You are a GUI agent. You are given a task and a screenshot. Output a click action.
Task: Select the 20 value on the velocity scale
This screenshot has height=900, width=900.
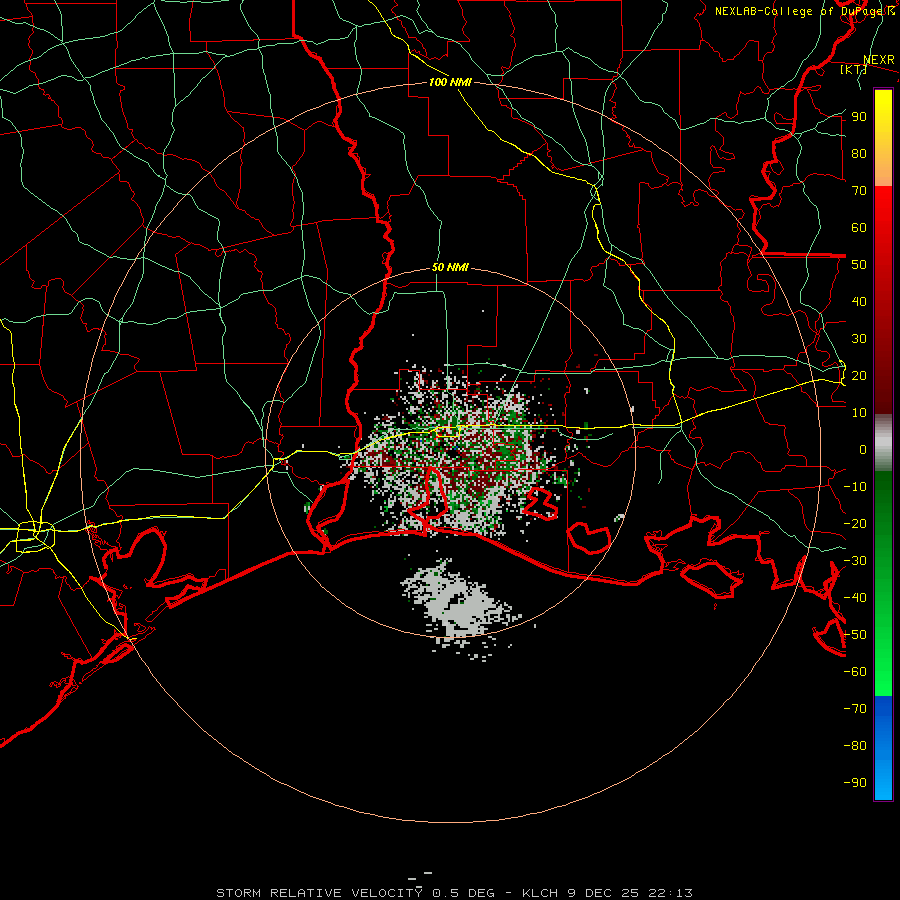[859, 376]
